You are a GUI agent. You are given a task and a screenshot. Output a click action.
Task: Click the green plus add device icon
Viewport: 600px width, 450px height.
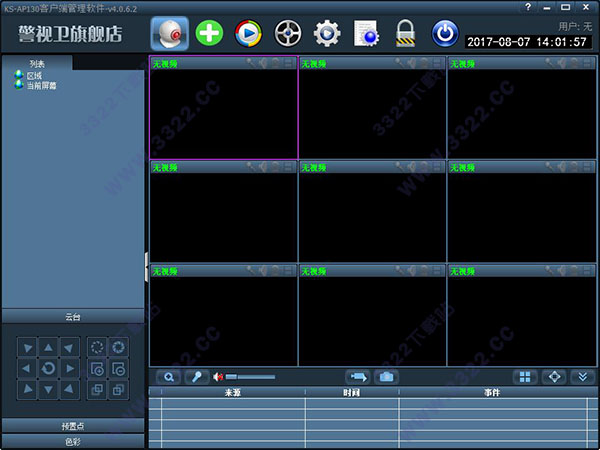(x=209, y=33)
